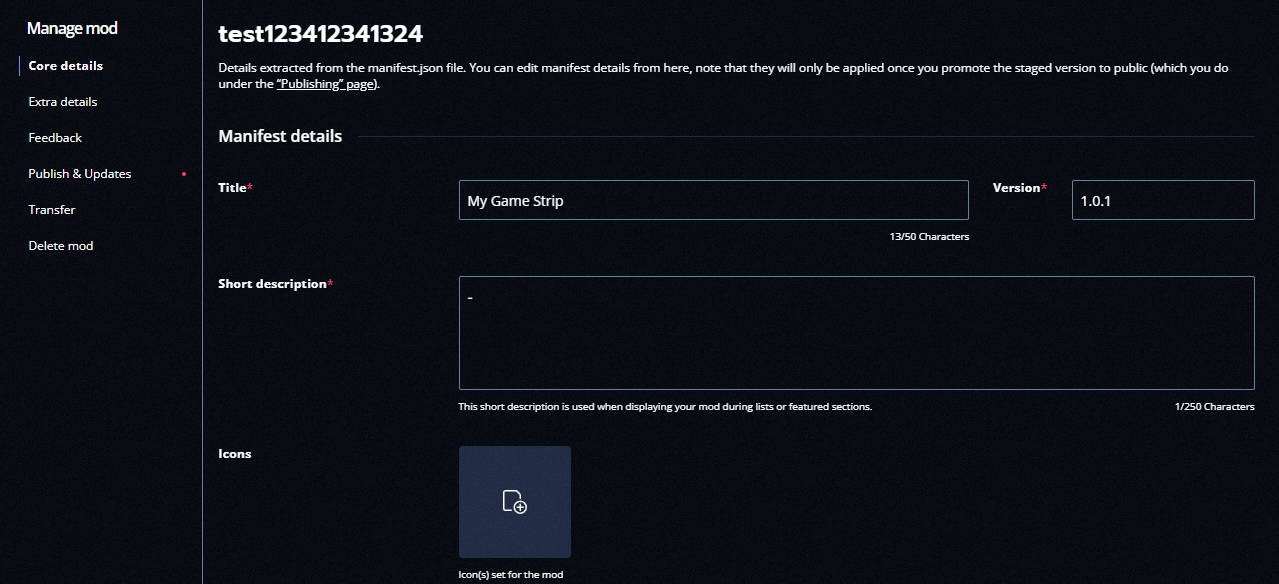1279x584 pixels.
Task: Click the Short description label
Action: [x=273, y=284]
